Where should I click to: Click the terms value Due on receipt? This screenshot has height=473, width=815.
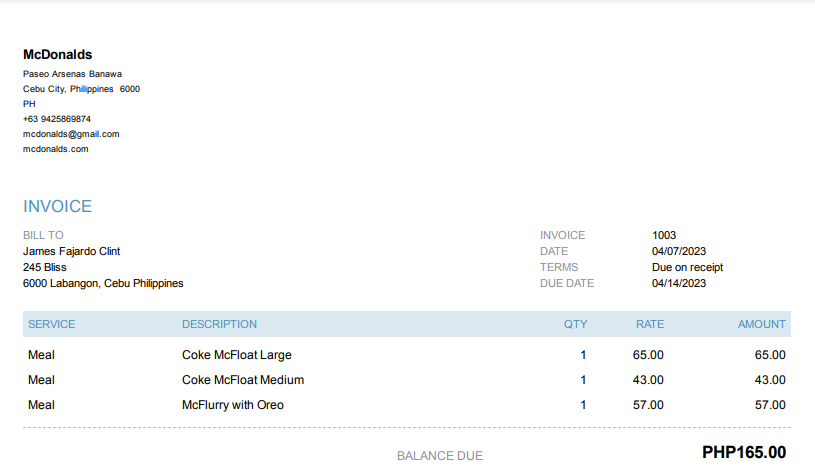click(x=687, y=268)
